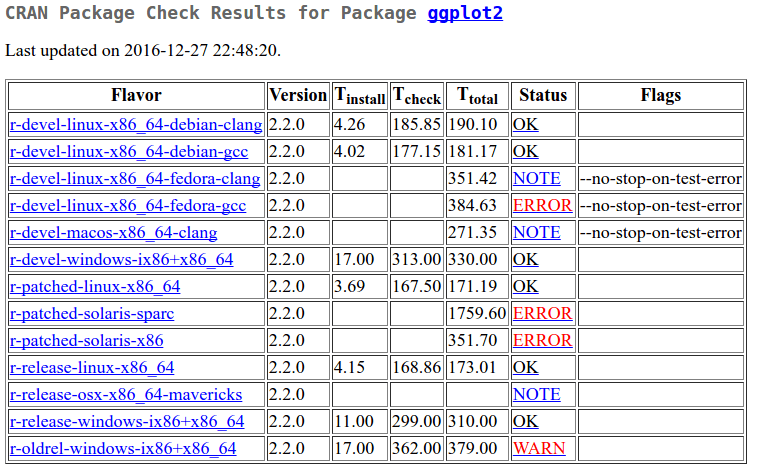Open r-release-osx-x86_64-mavericks flavor link
The width and height of the screenshot is (761, 473).
click(126, 395)
